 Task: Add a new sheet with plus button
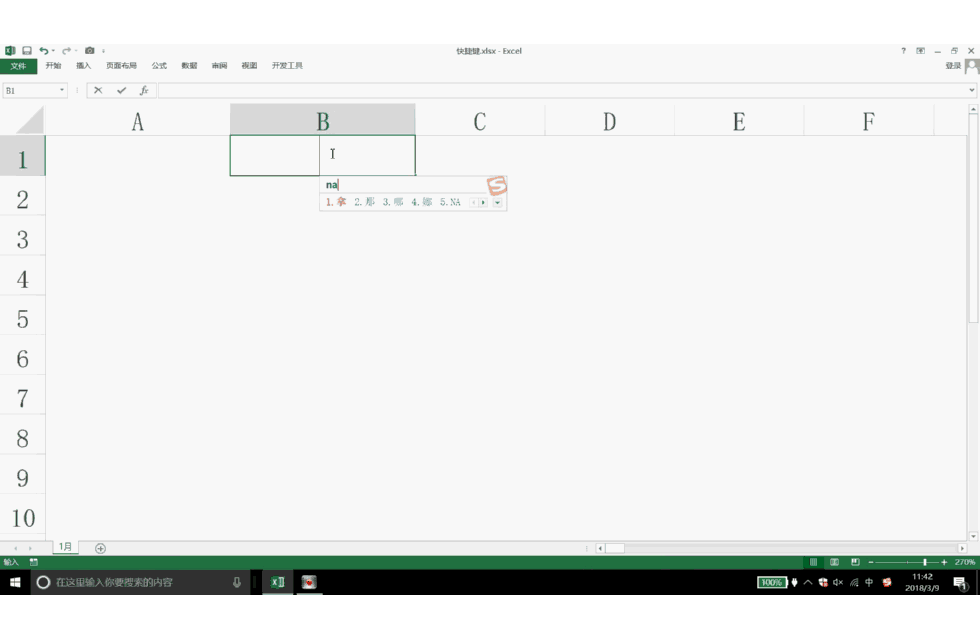100,548
